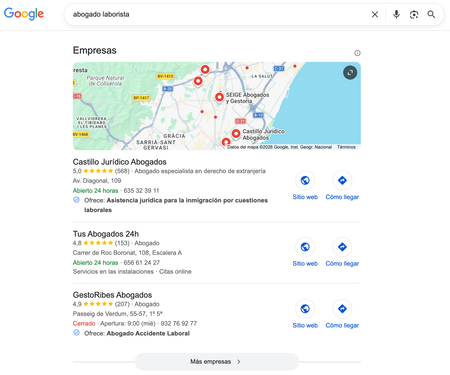
Task: Open the map Términos link
Action: click(x=346, y=147)
